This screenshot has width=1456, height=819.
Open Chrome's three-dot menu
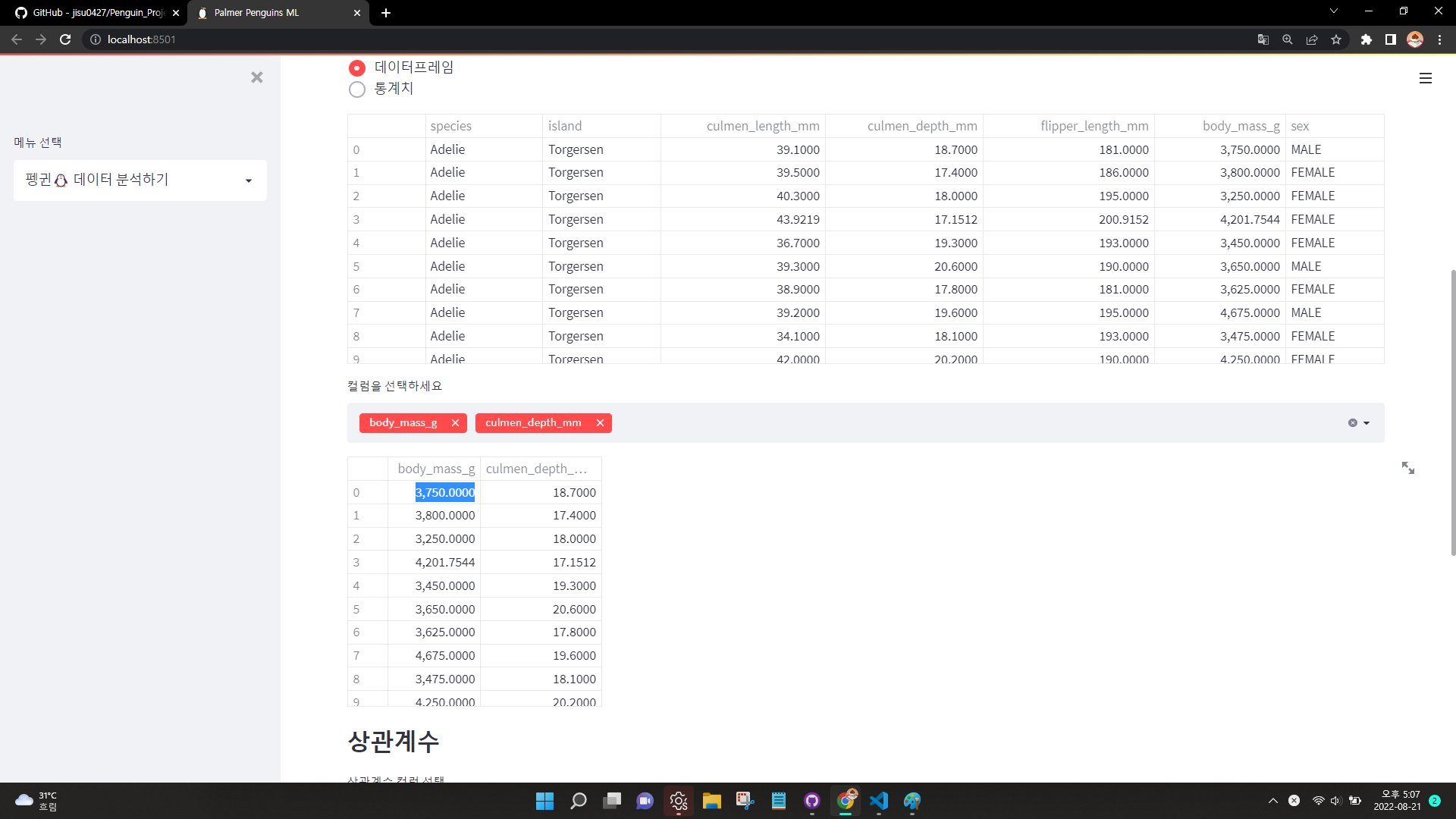click(x=1439, y=39)
